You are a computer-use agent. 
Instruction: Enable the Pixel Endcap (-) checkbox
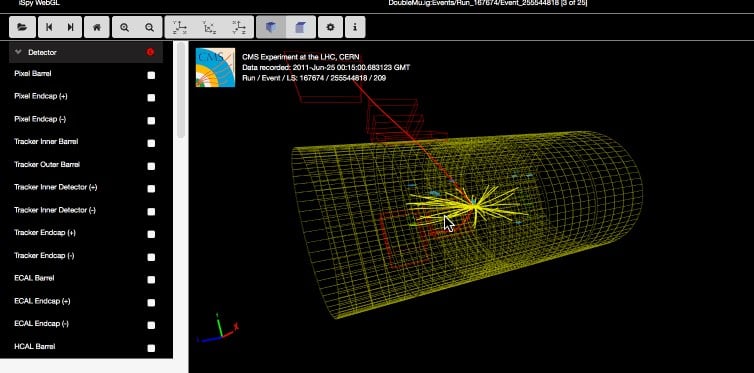tap(151, 121)
